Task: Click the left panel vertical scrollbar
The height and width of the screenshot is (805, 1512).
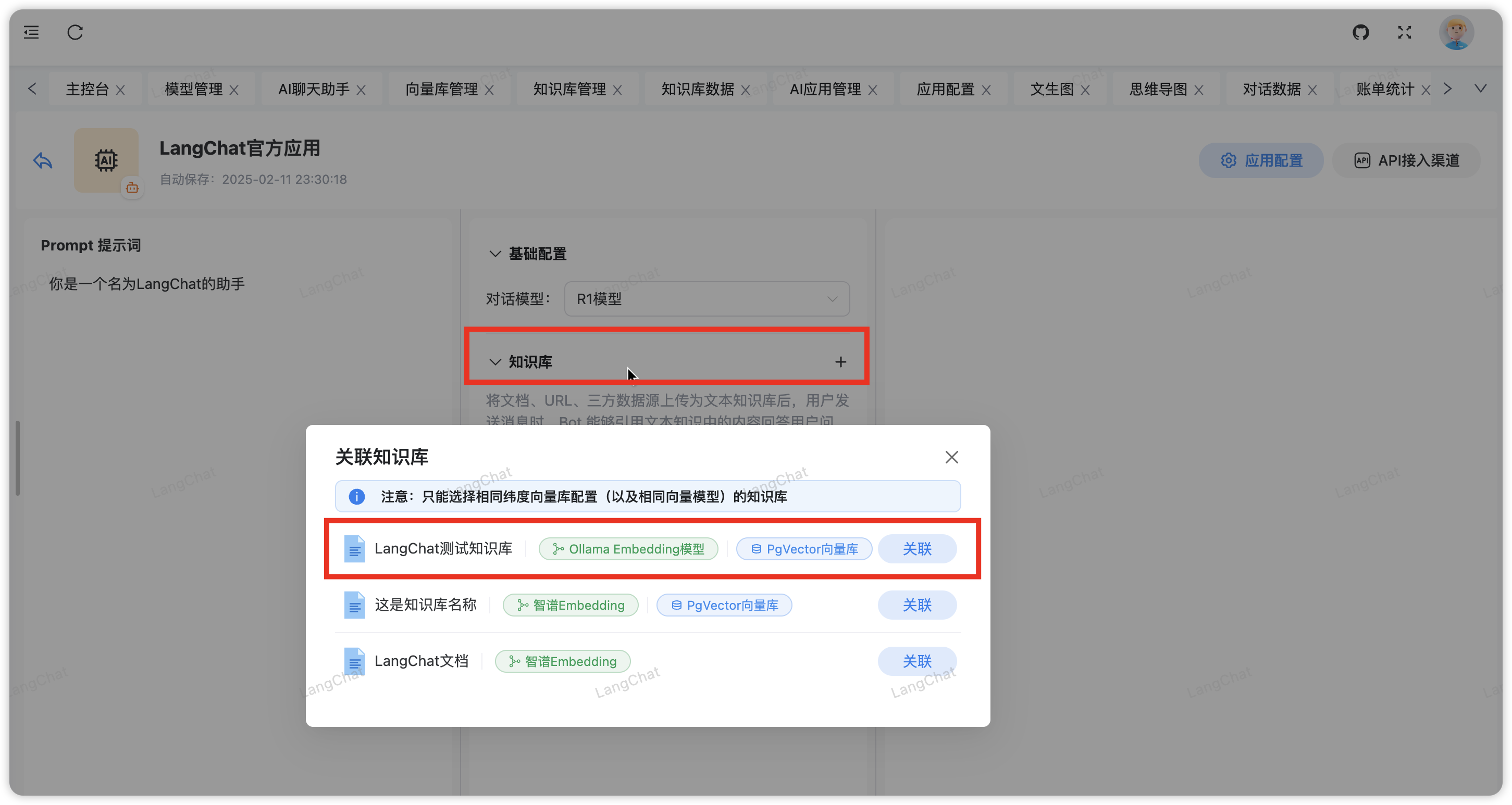Action: point(18,458)
